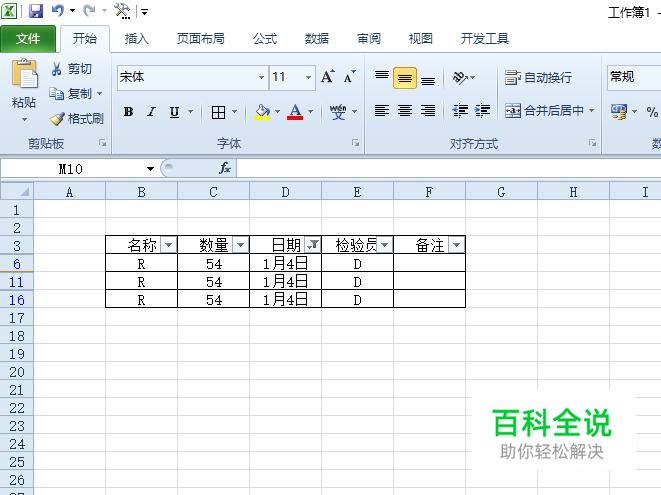Decrease indent

click(x=460, y=110)
